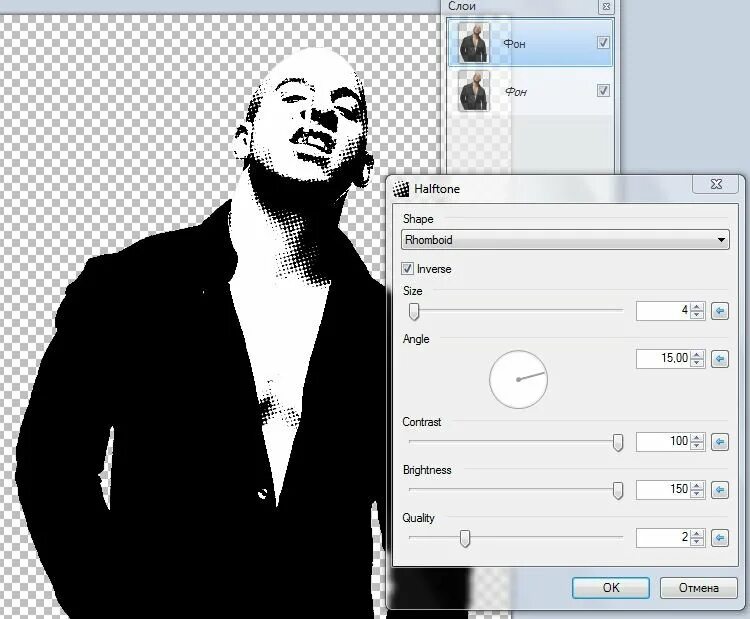Click the Quality spinner arrows
Viewport: 750px width, 619px height.
pyautogui.click(x=697, y=538)
